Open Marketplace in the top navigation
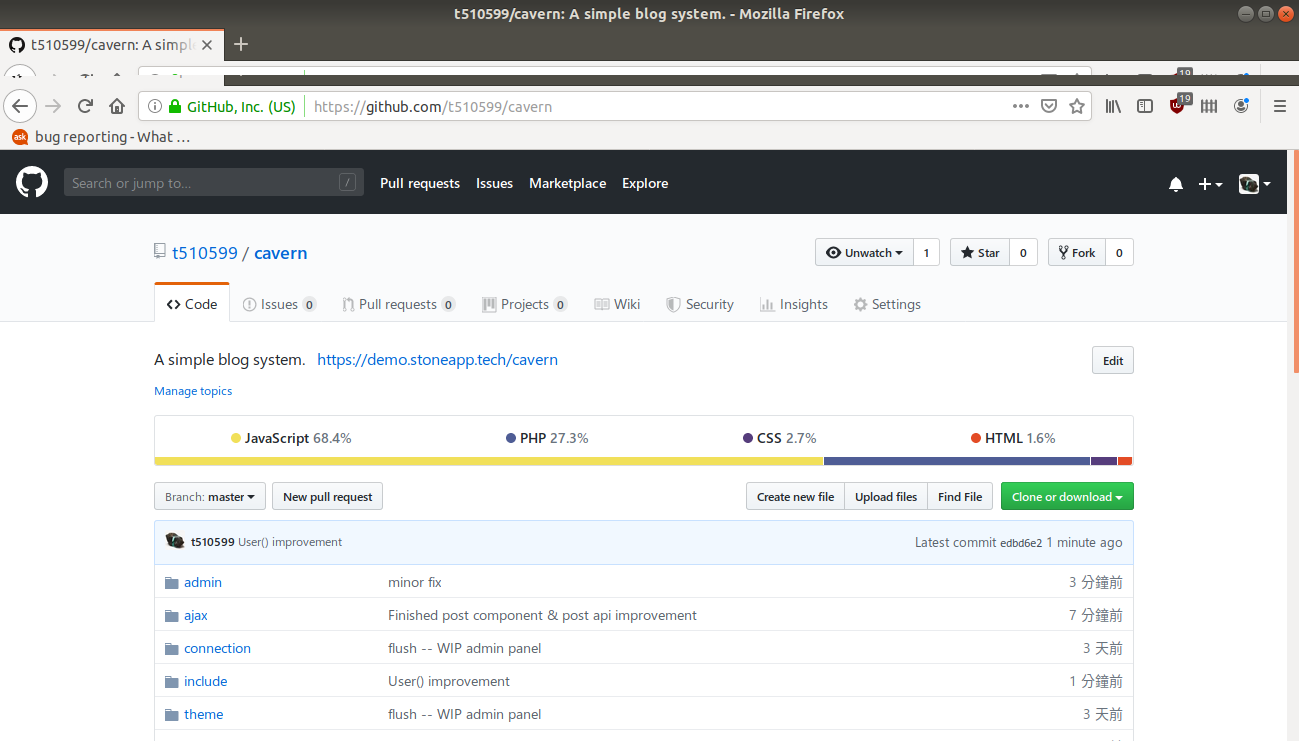Image resolution: width=1299 pixels, height=741 pixels. [x=567, y=183]
